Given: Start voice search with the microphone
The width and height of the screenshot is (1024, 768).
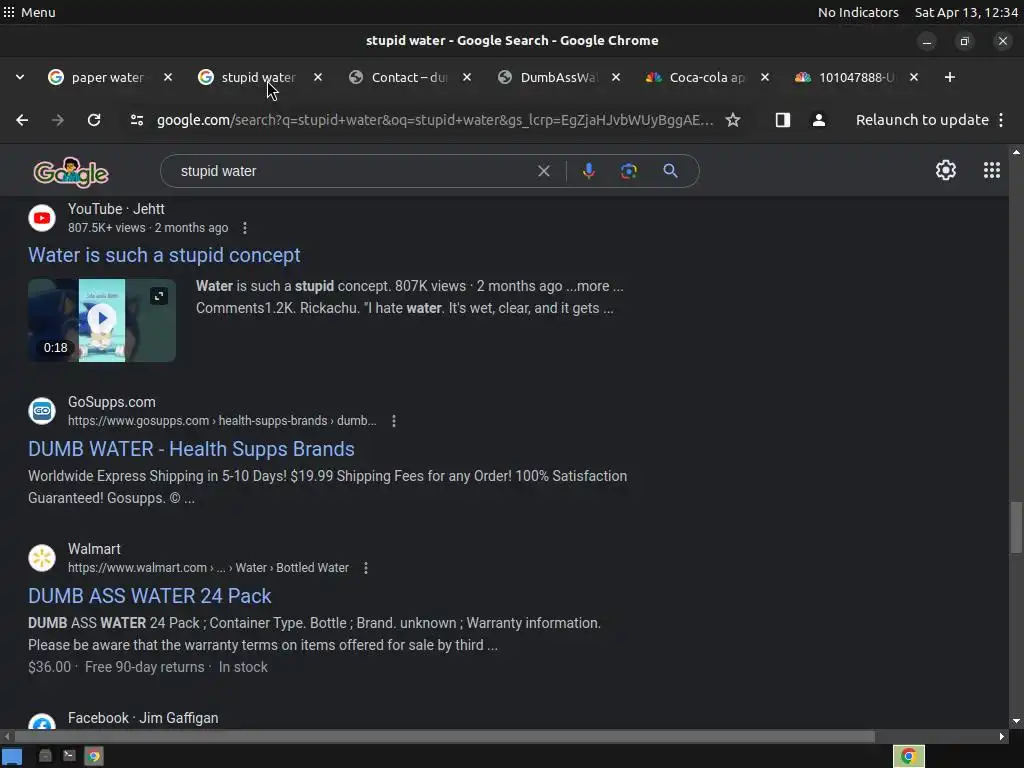Looking at the screenshot, I should coord(588,171).
